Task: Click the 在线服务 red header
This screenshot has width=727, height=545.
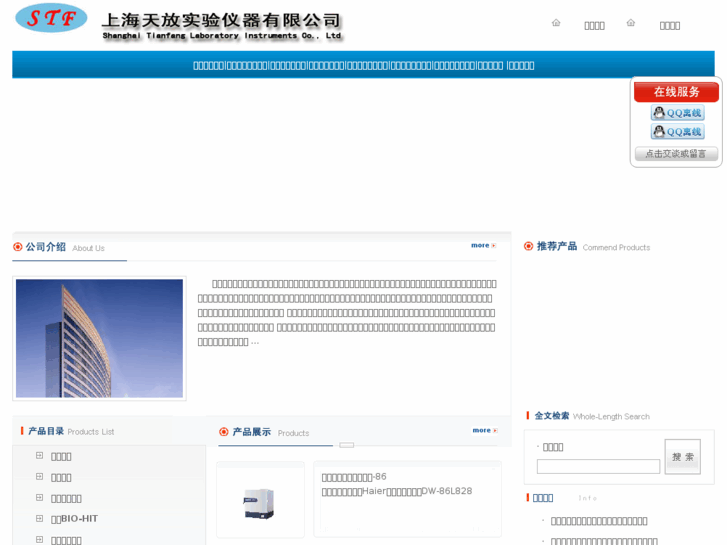Action: pos(676,92)
